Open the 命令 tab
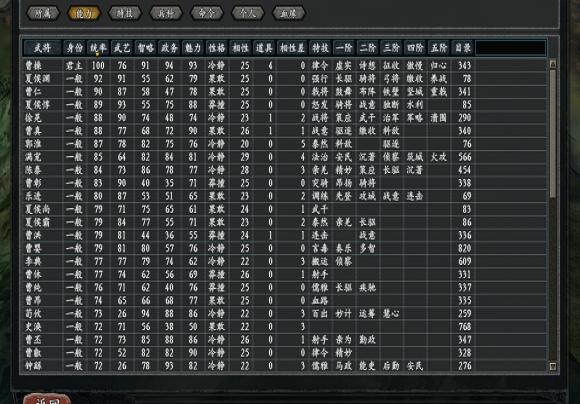This screenshot has width=580, height=404. (x=207, y=13)
